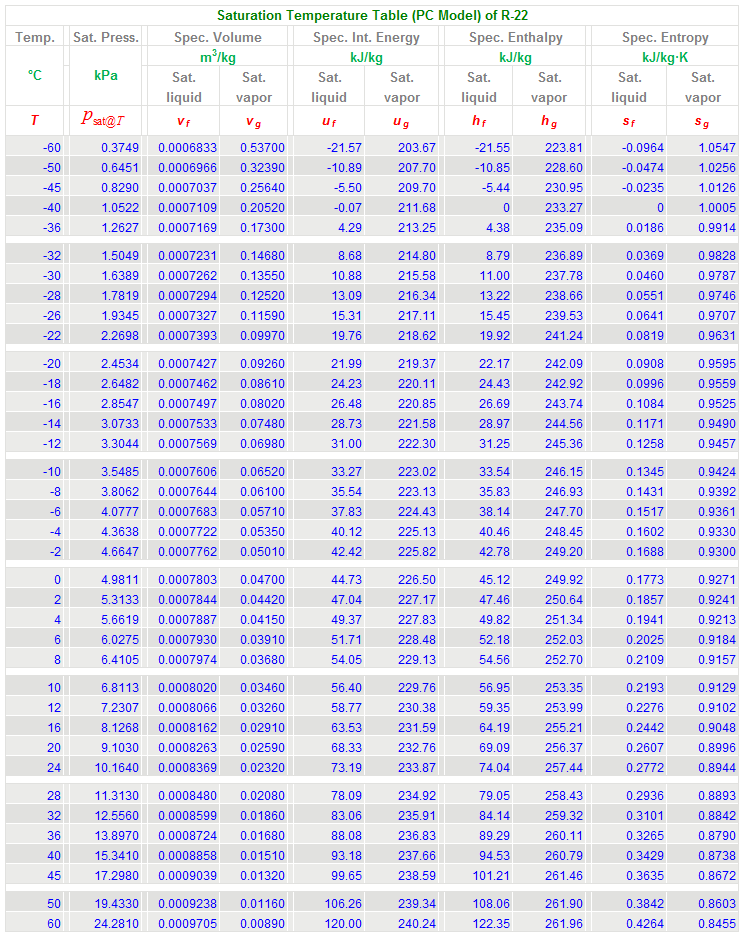The image size is (744, 937).
Task: Select uf value 120.00
Action: coord(344,924)
